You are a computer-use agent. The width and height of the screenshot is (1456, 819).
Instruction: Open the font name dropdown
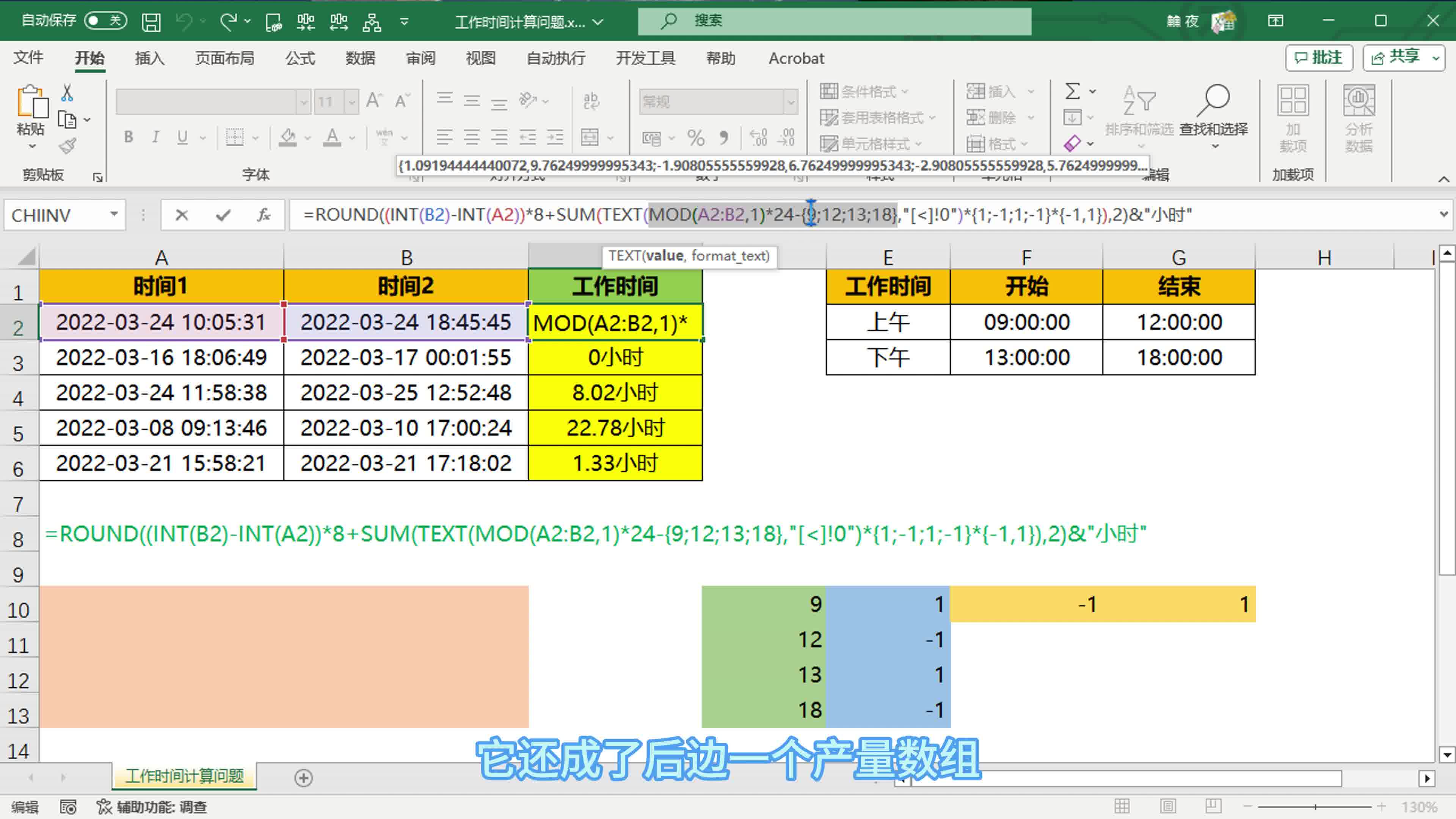(304, 102)
